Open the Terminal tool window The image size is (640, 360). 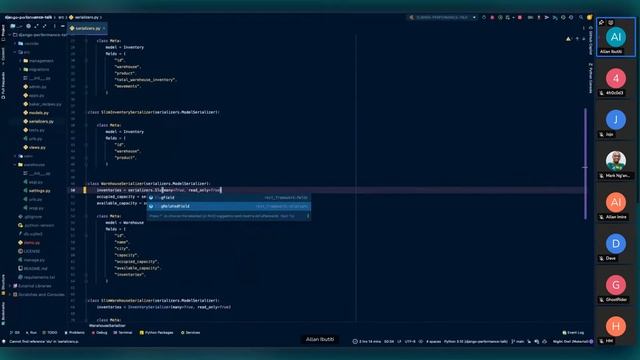pos(123,333)
